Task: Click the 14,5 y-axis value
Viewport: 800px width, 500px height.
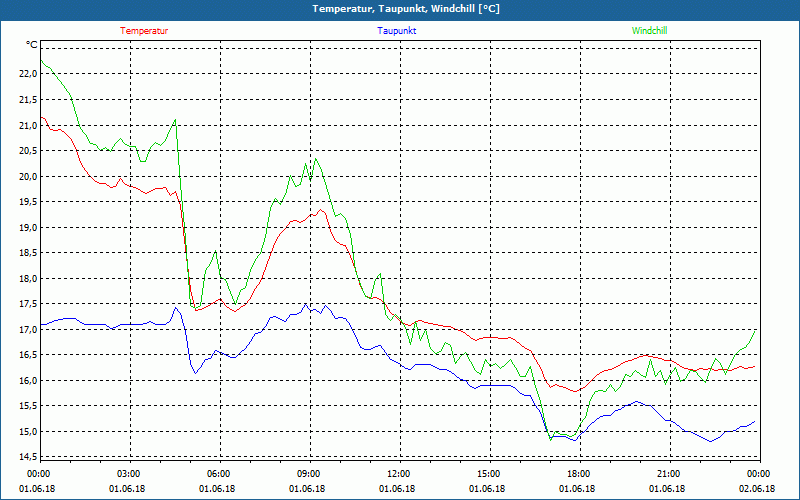Action: (28, 457)
